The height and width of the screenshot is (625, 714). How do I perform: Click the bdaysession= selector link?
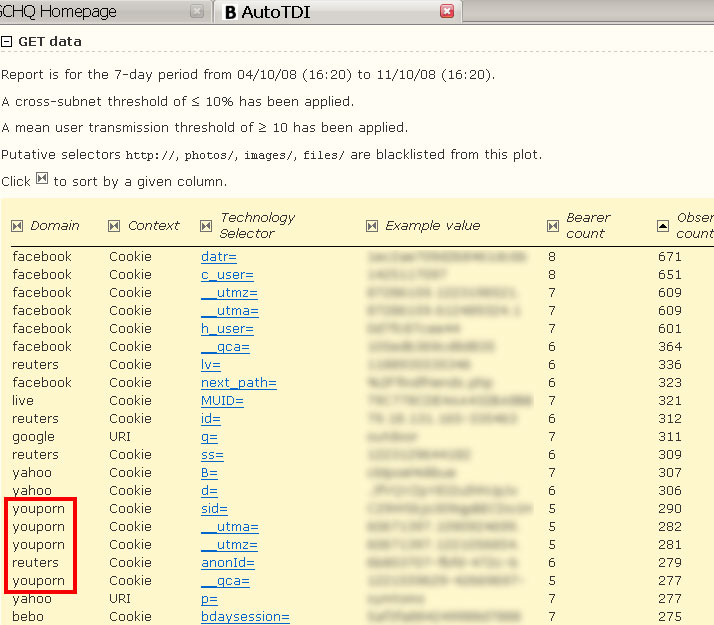[x=245, y=617]
